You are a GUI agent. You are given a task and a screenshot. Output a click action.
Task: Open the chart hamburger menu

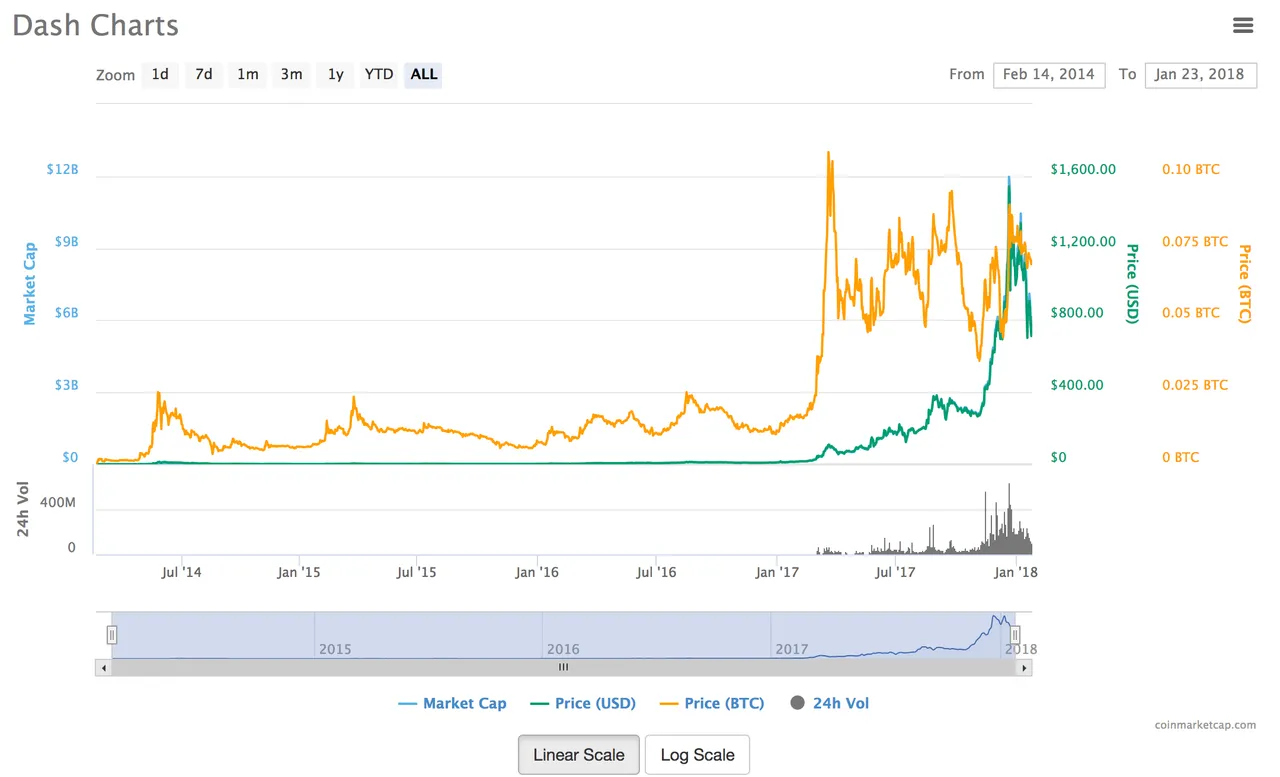[x=1243, y=26]
